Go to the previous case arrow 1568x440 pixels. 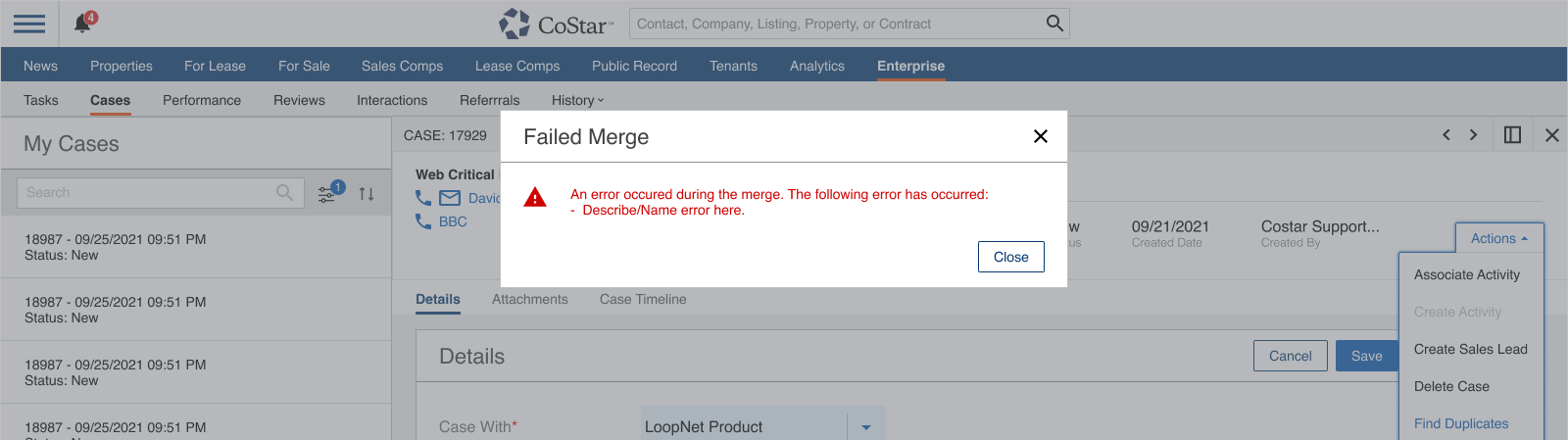(x=1445, y=135)
